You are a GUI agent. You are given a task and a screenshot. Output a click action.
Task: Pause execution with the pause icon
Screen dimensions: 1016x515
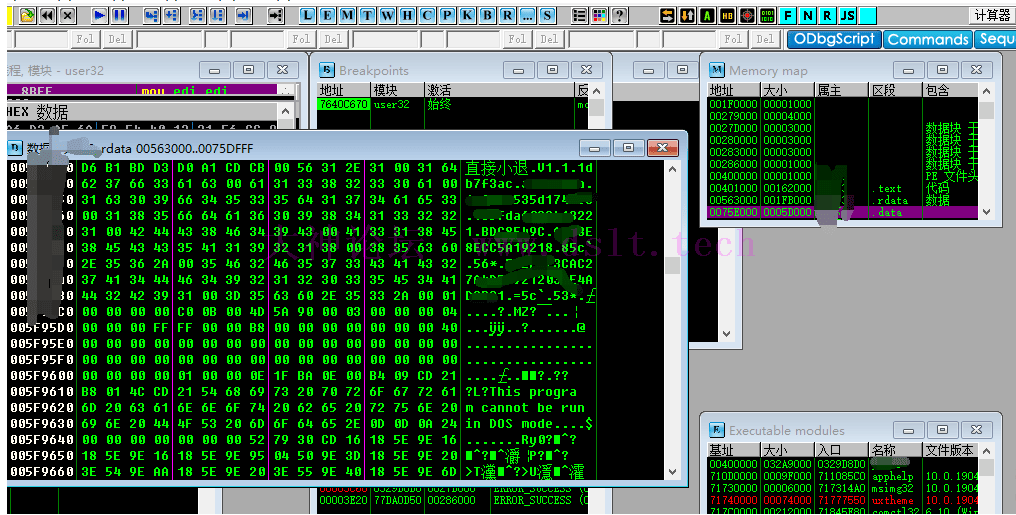point(119,15)
